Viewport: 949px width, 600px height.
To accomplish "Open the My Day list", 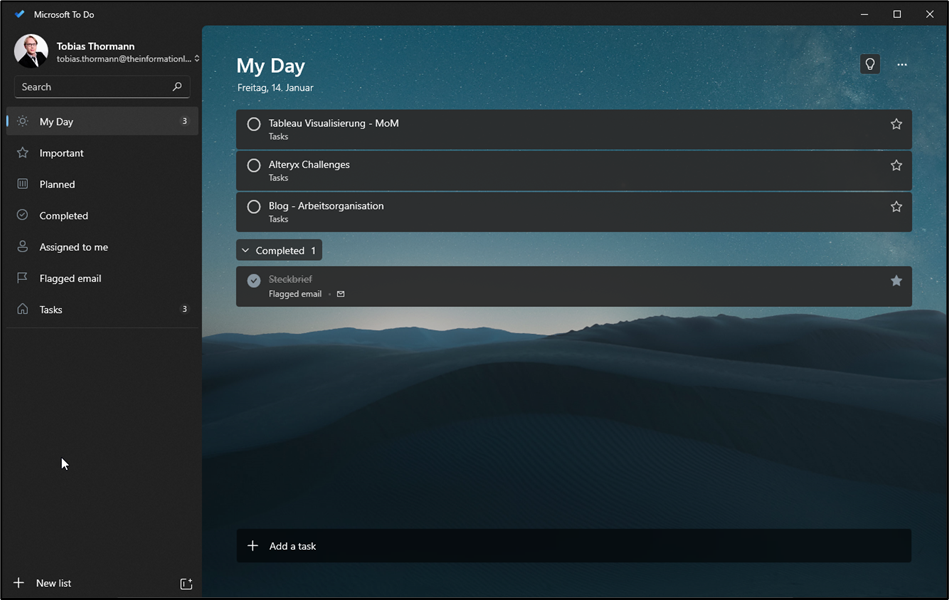I will coord(102,121).
